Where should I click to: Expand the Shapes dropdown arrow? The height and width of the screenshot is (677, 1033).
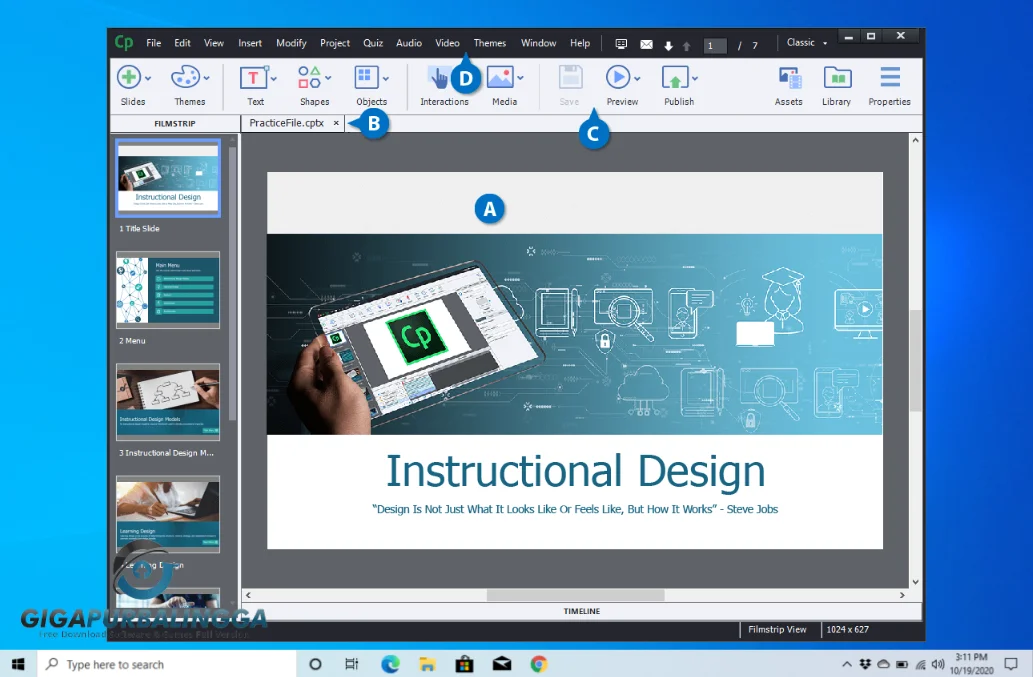pyautogui.click(x=328, y=78)
